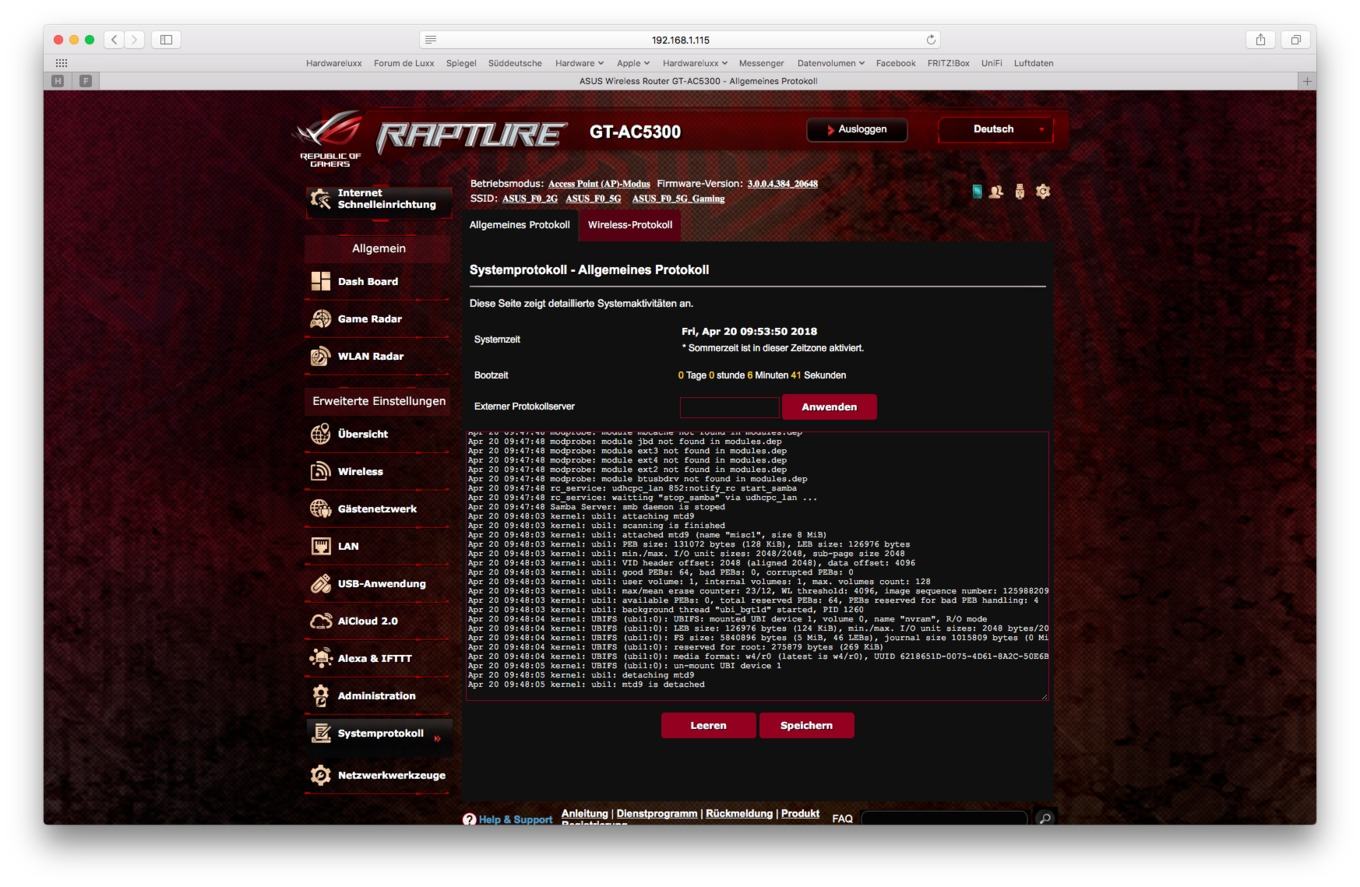Open the Wireless settings section
This screenshot has width=1360, height=887.
[x=378, y=471]
